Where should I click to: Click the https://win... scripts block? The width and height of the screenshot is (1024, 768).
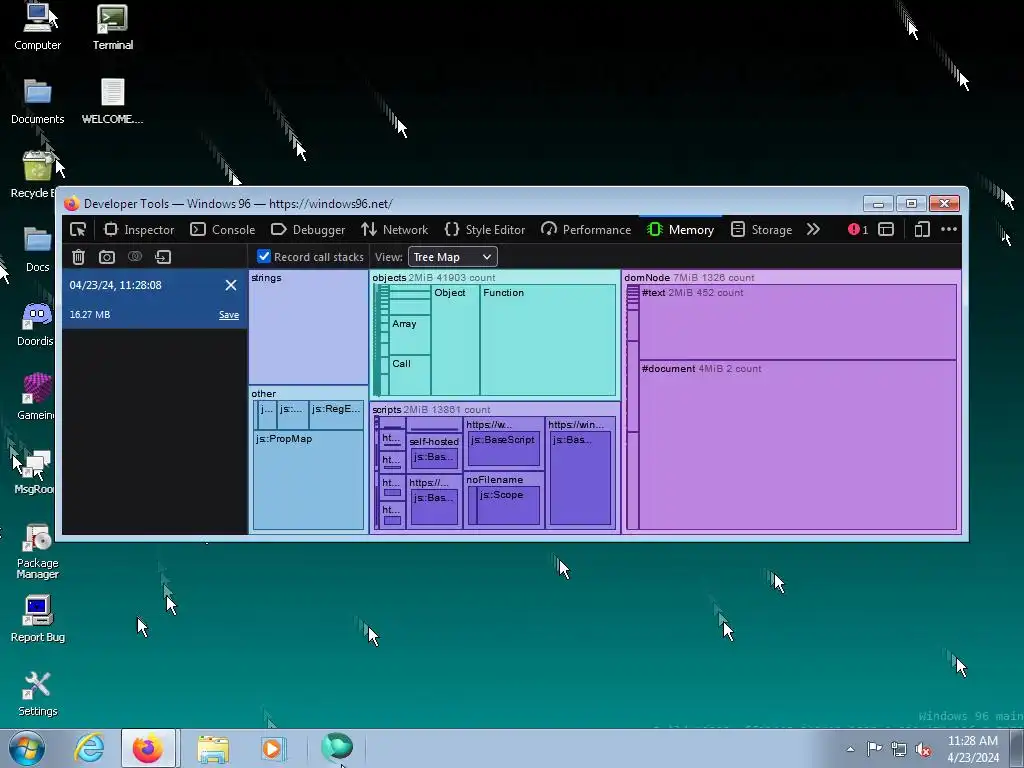[581, 472]
